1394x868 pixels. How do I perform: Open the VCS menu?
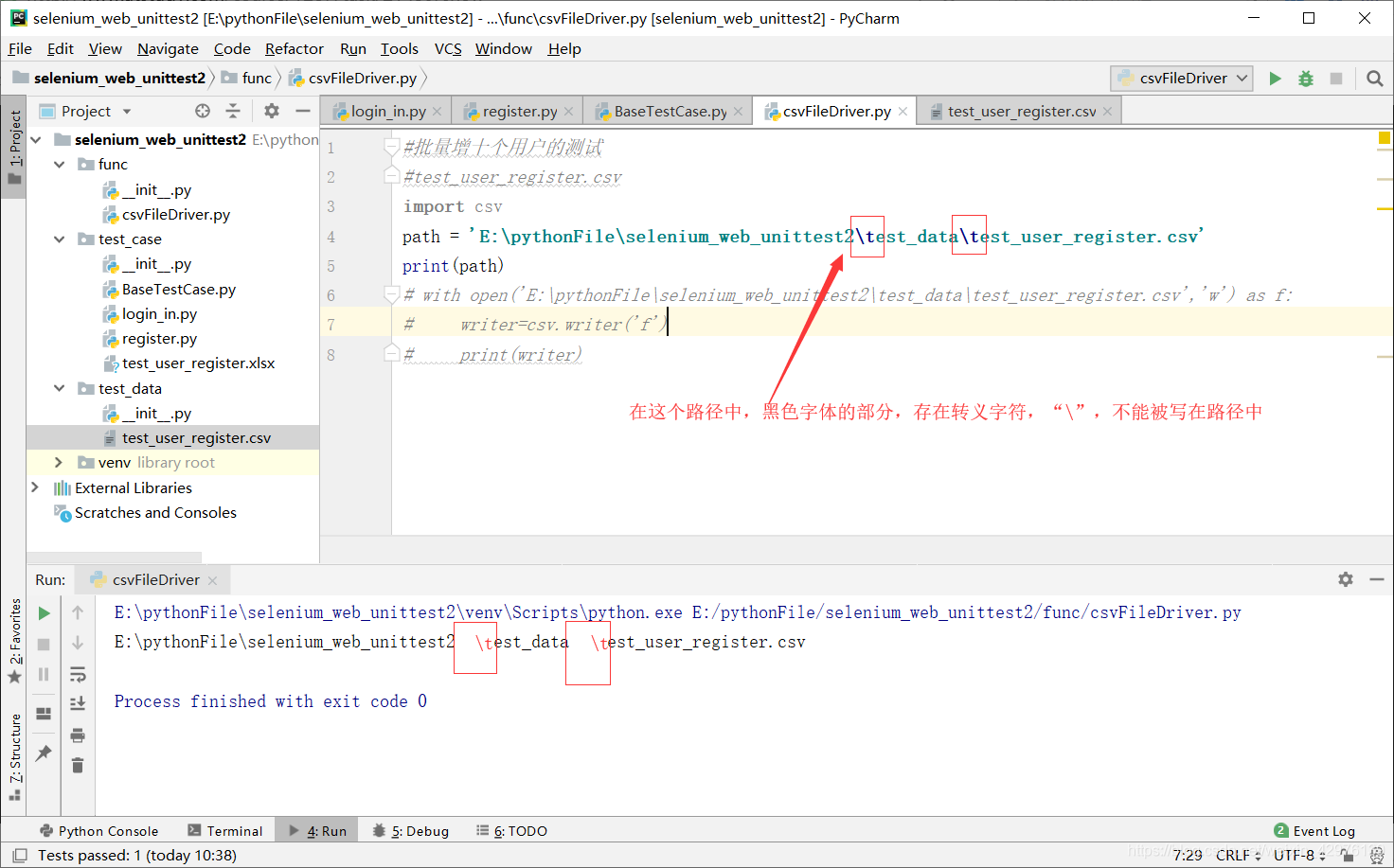448,49
